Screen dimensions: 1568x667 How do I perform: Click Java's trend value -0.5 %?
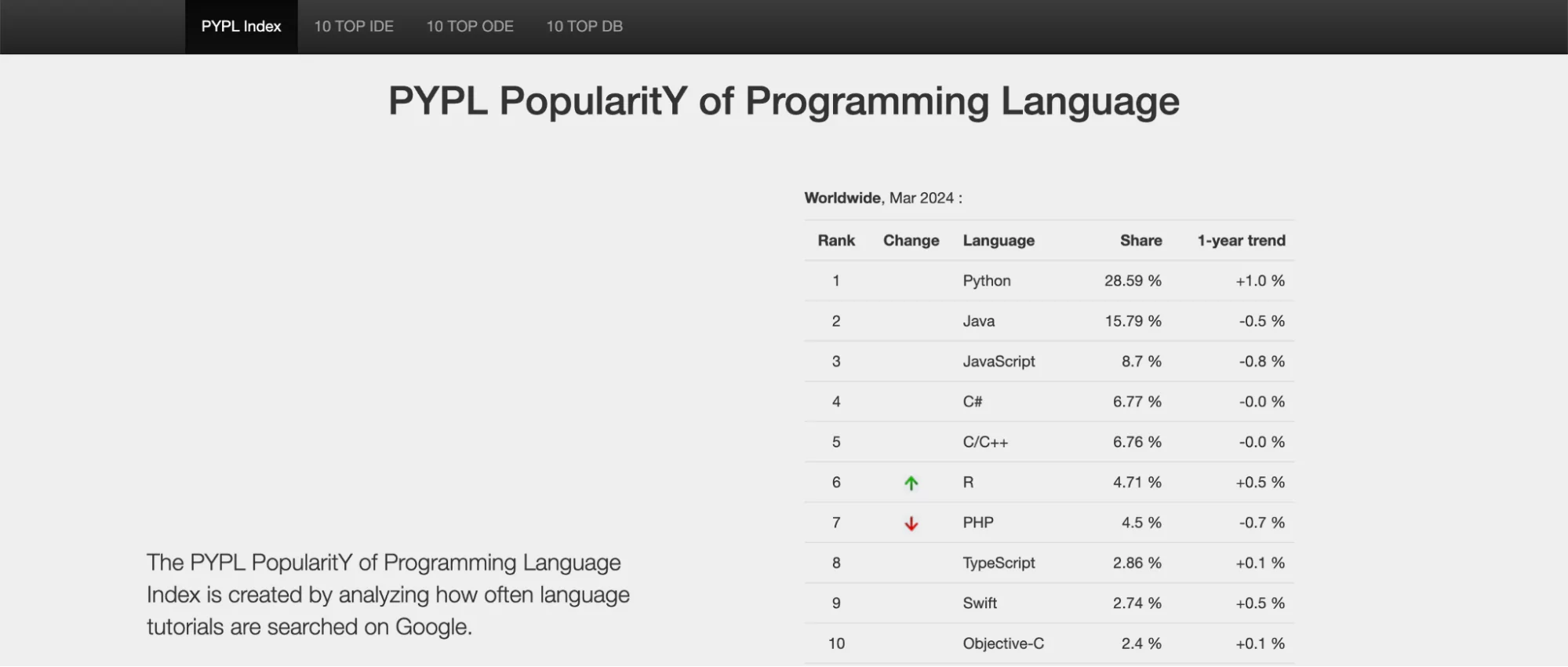[1261, 321]
